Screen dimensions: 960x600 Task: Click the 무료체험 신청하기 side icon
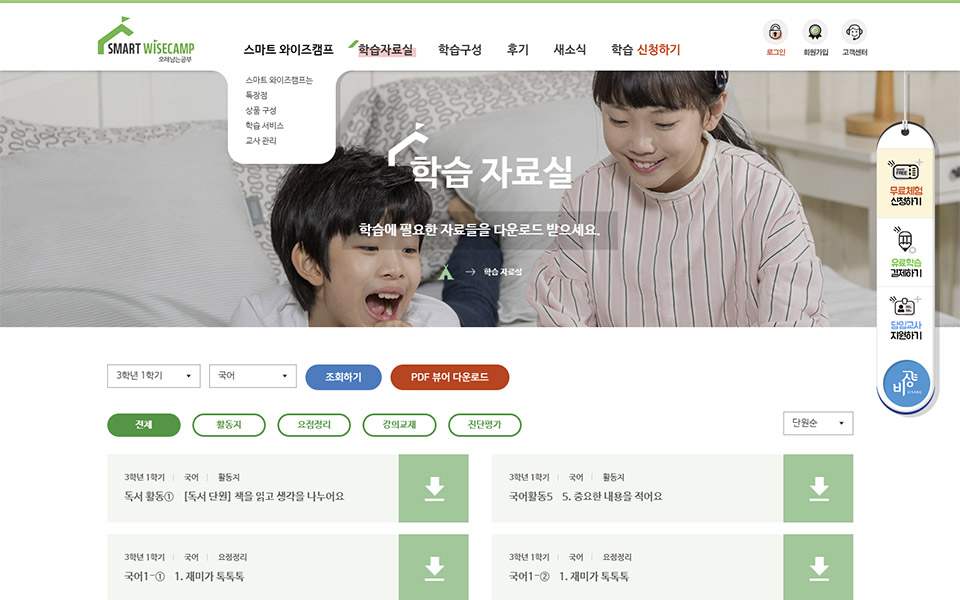click(x=906, y=183)
